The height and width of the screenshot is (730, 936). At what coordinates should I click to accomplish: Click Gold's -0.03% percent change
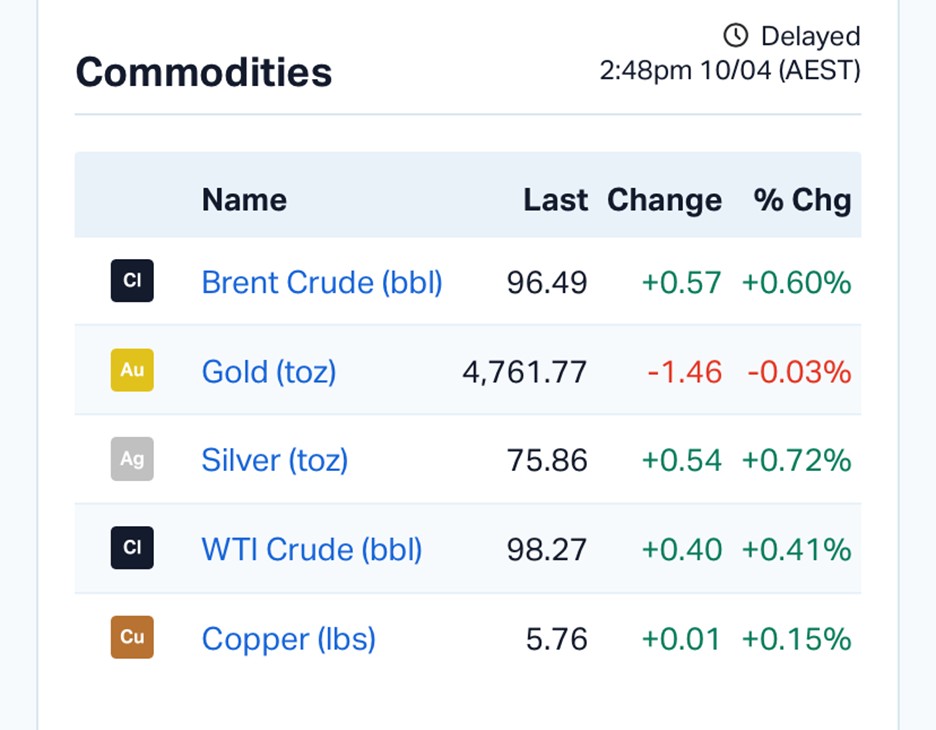(799, 372)
